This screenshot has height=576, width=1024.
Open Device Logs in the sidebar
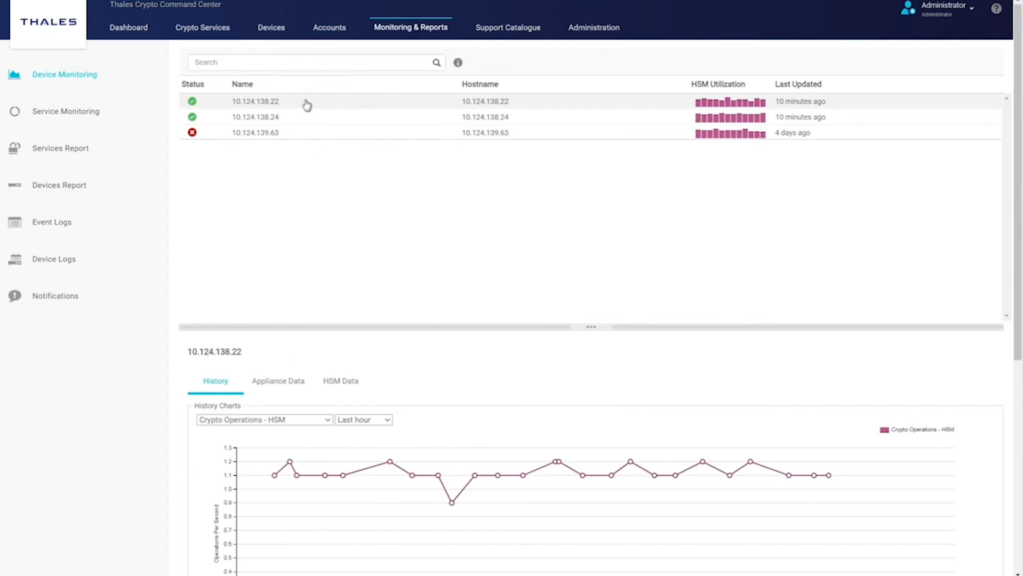pos(55,259)
